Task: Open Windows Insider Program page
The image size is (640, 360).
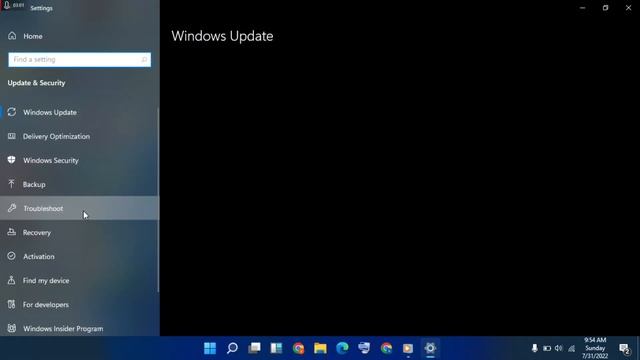Action: pyautogui.click(x=80, y=329)
